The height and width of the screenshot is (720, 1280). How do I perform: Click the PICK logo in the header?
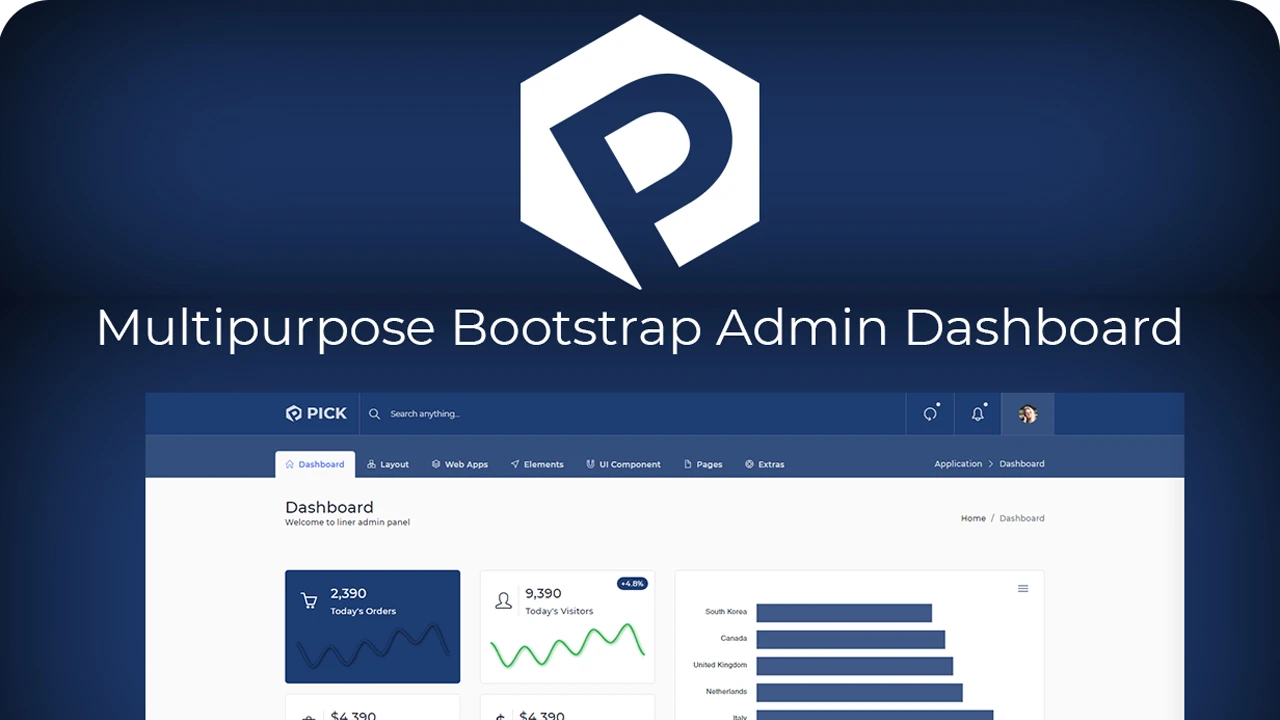tap(316, 413)
